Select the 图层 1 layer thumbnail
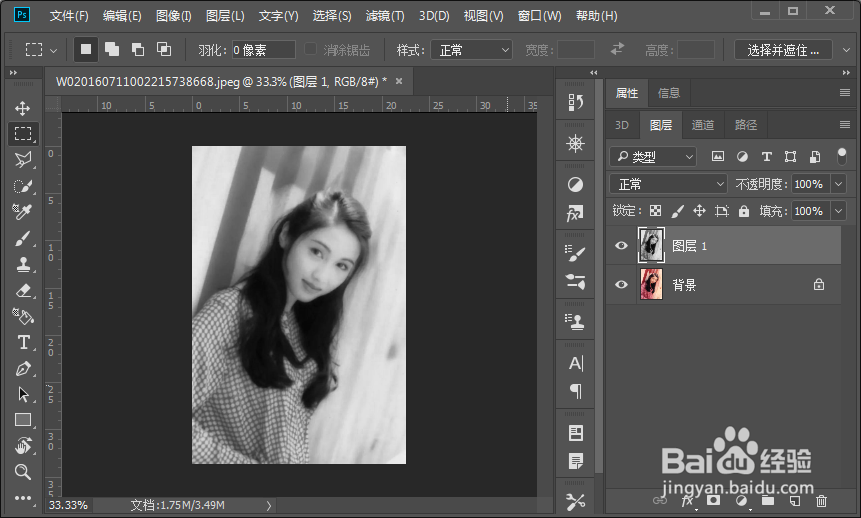Viewport: 861px width, 518px height. pyautogui.click(x=651, y=246)
